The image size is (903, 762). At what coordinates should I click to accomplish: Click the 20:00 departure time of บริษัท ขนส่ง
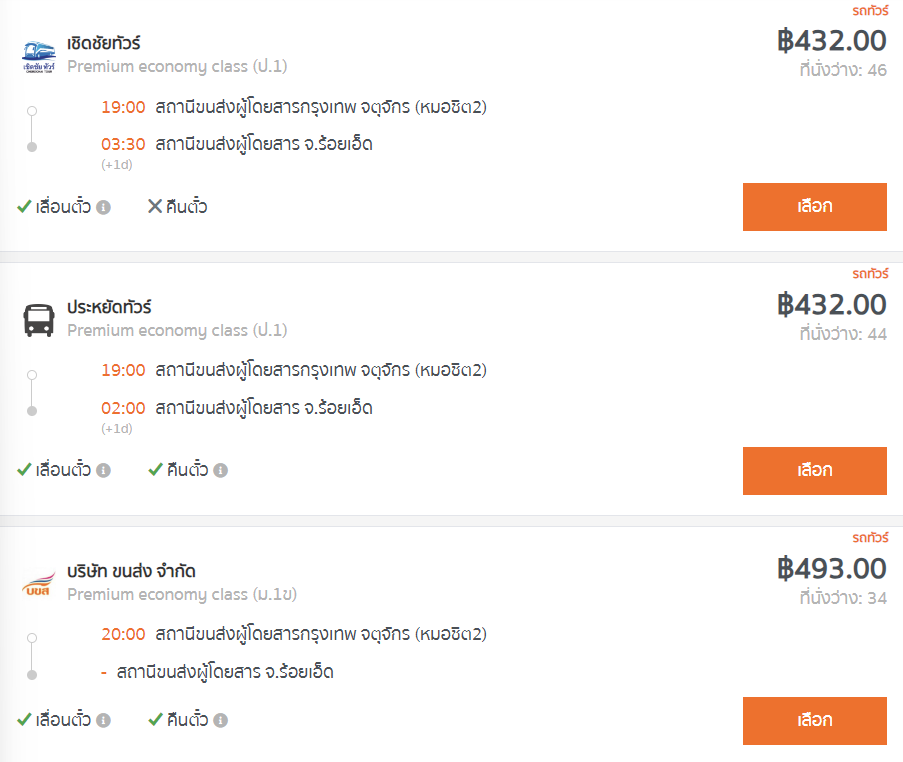pos(123,634)
